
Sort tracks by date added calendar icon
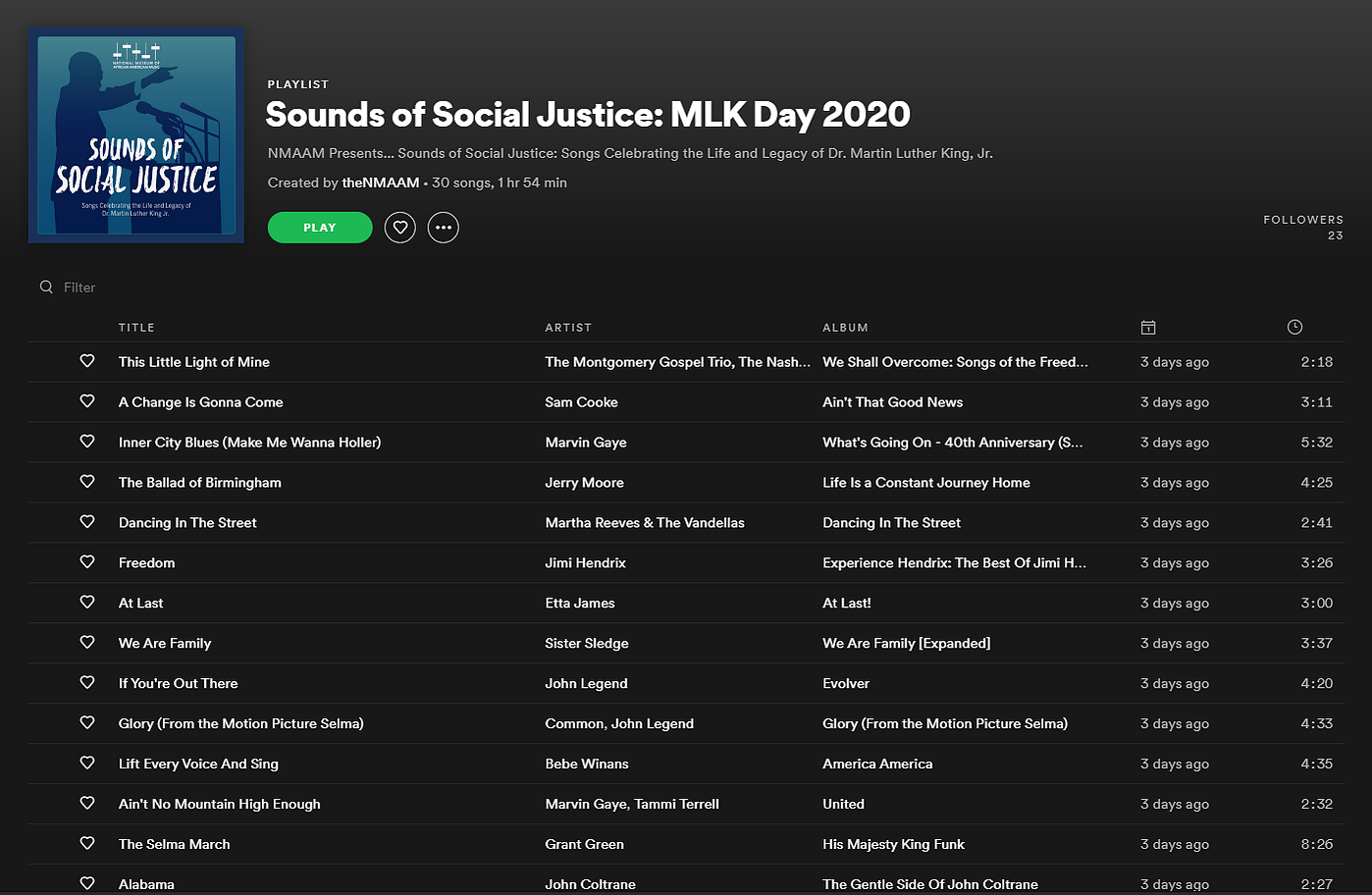pos(1148,327)
